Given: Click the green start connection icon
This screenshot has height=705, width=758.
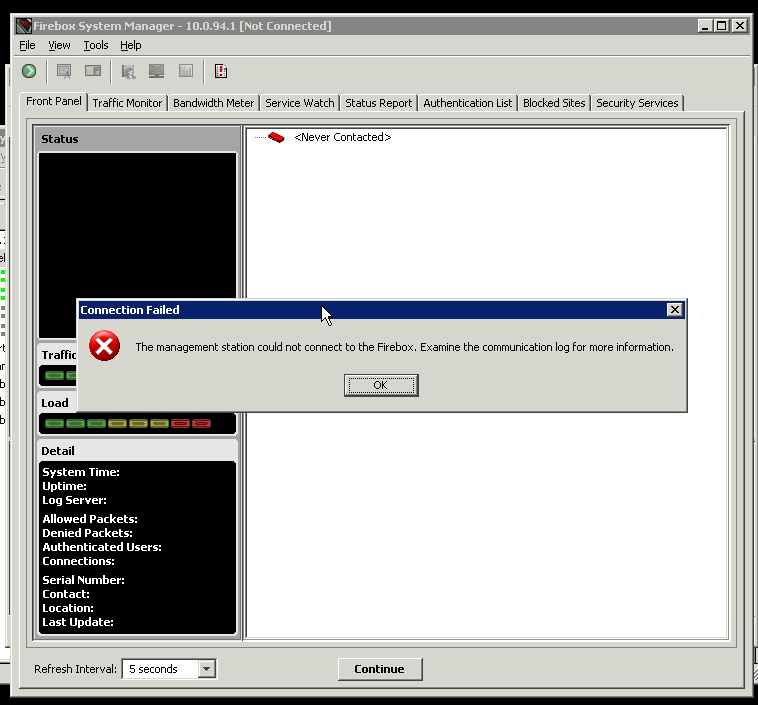Looking at the screenshot, I should [x=29, y=71].
